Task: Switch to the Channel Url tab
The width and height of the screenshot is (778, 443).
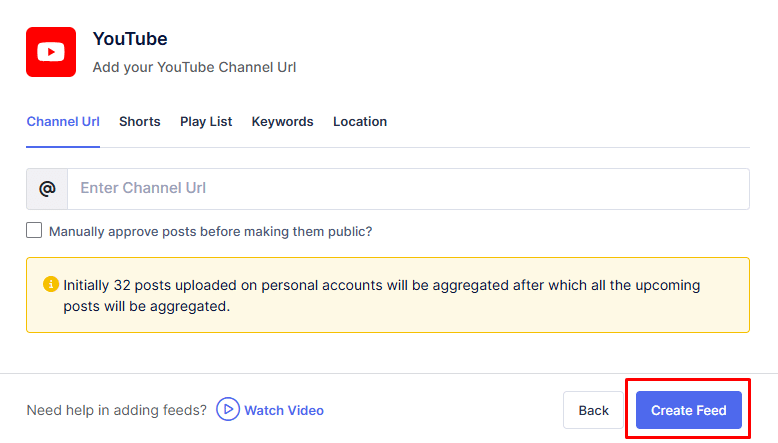Action: coord(63,122)
